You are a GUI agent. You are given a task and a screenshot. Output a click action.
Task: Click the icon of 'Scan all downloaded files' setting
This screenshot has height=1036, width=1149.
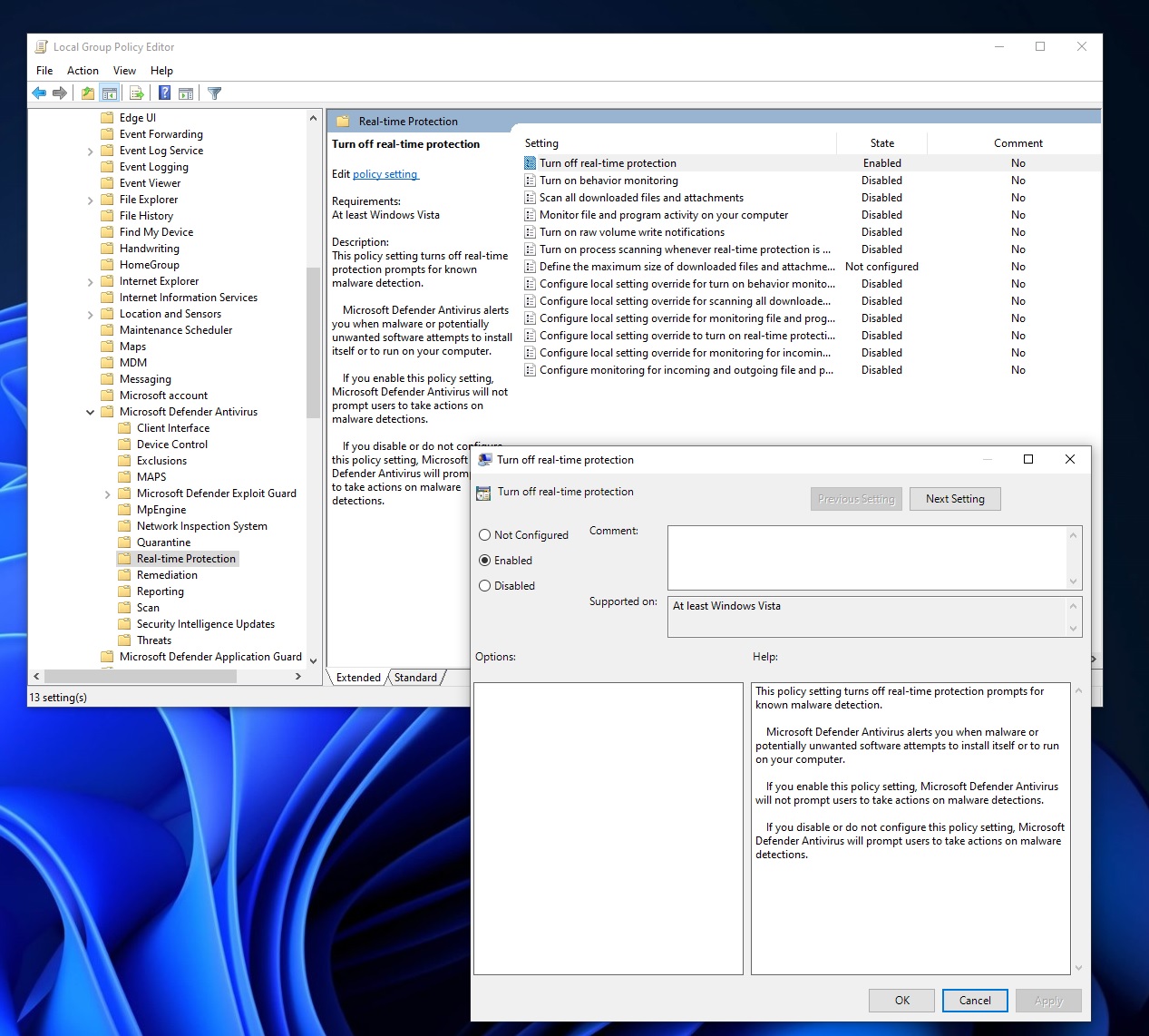[x=530, y=198]
